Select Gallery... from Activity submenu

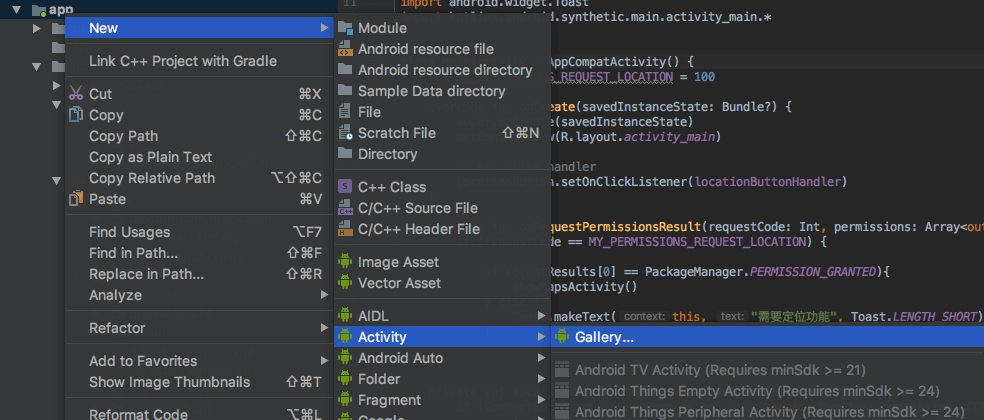point(604,337)
